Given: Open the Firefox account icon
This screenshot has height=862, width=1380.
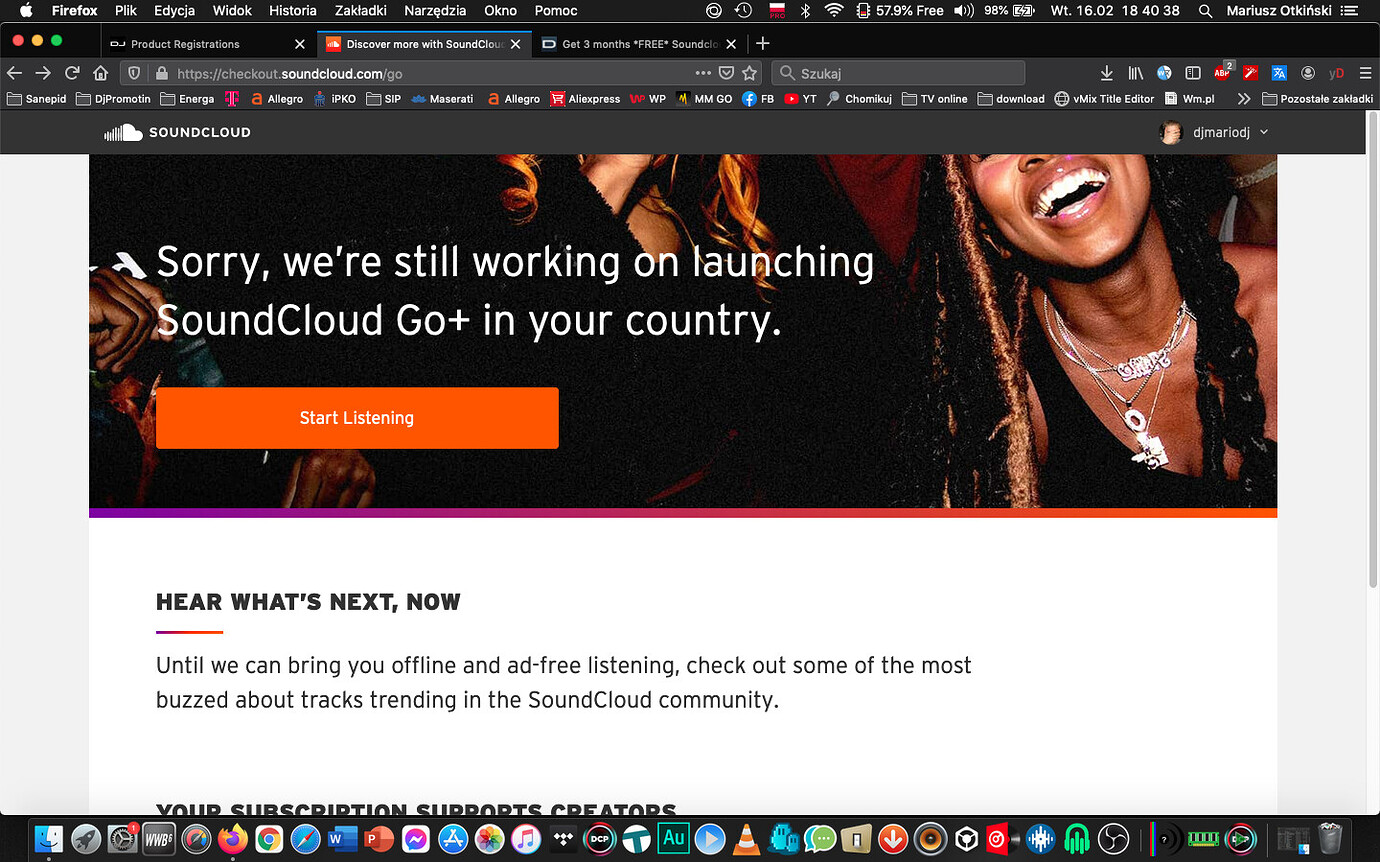Looking at the screenshot, I should pos(1308,73).
